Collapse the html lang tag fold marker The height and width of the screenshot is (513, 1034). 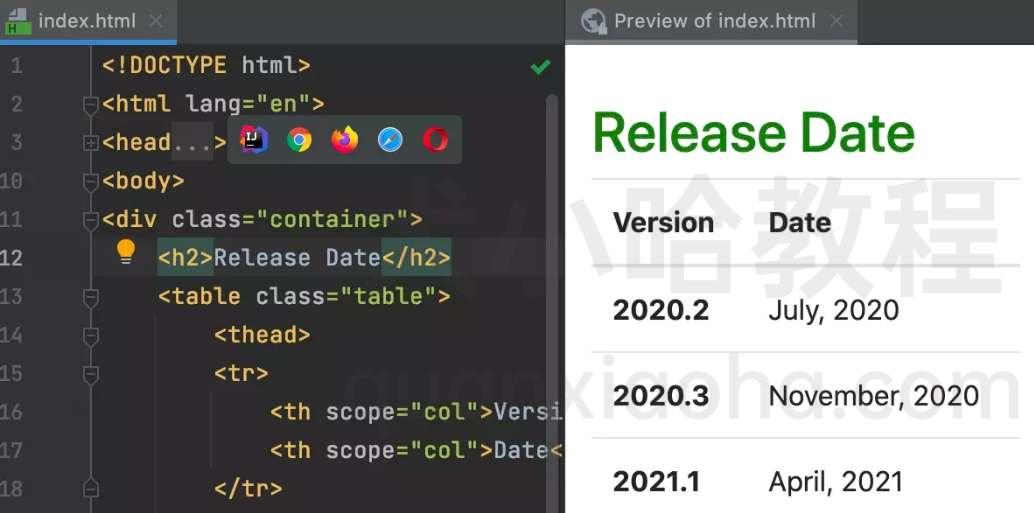coord(91,105)
